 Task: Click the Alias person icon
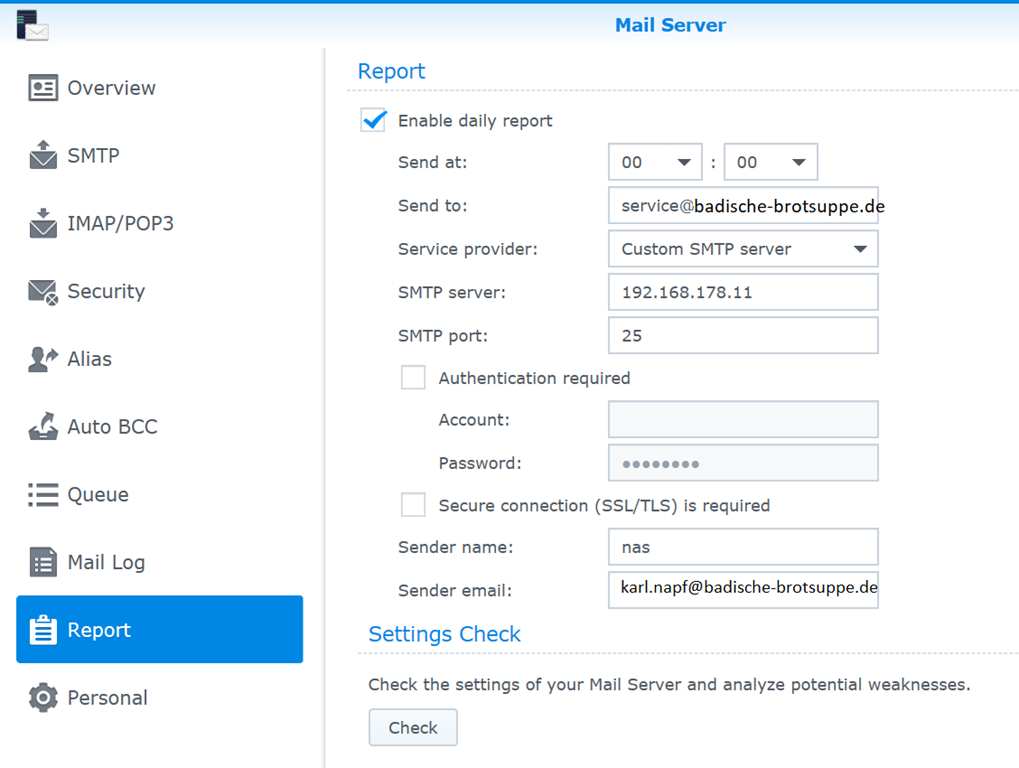pyautogui.click(x=43, y=359)
